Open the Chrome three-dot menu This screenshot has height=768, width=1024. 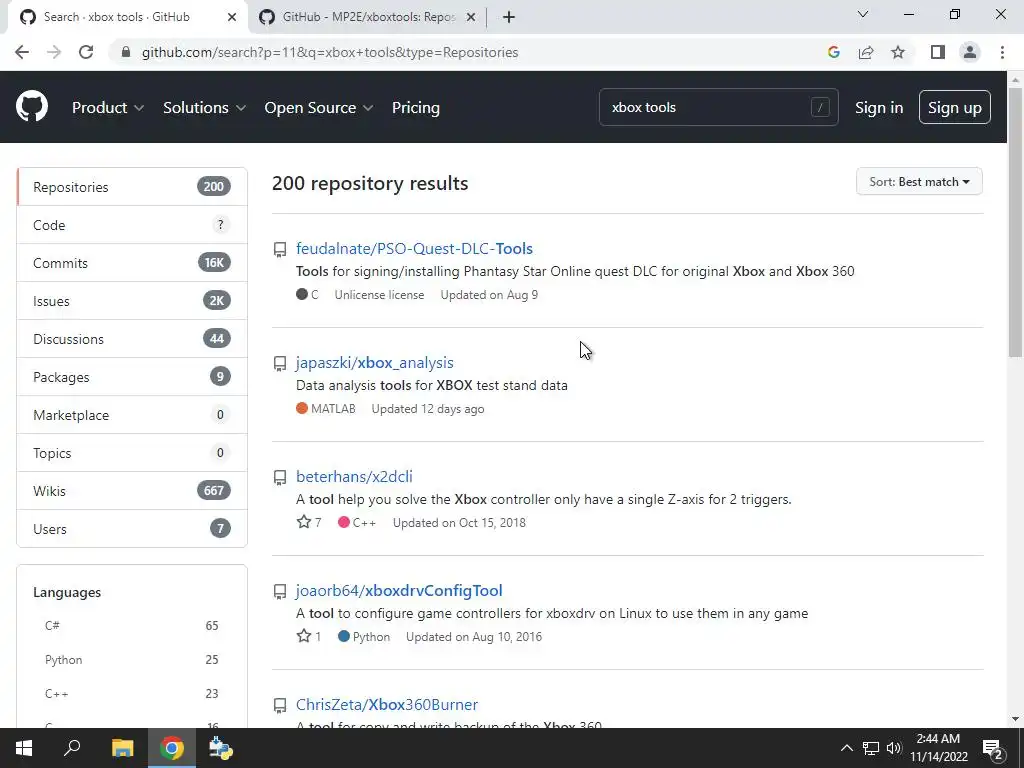(1002, 52)
